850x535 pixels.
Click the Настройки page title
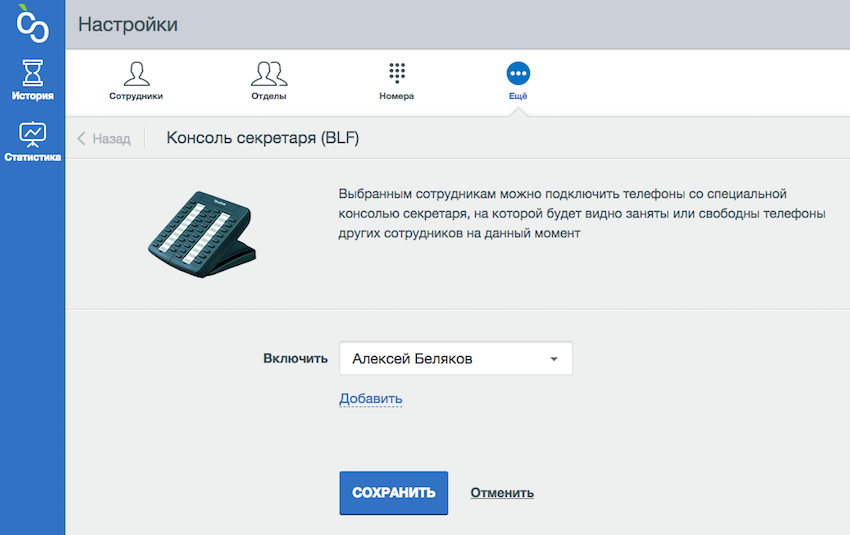click(x=128, y=24)
